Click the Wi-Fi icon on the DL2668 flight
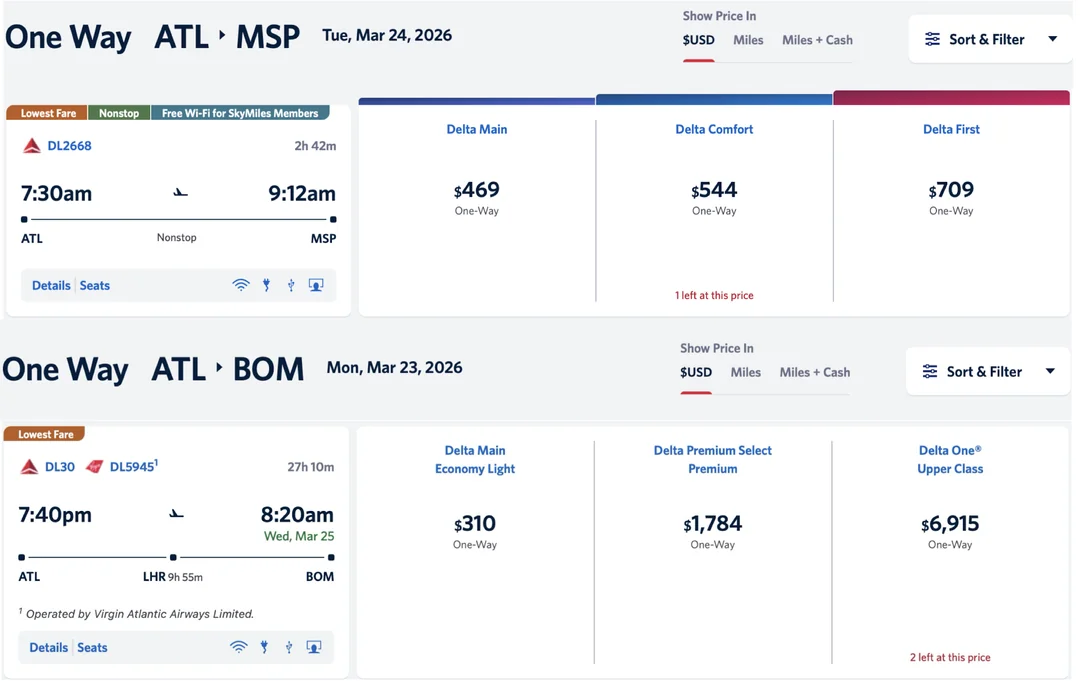 pyautogui.click(x=241, y=285)
